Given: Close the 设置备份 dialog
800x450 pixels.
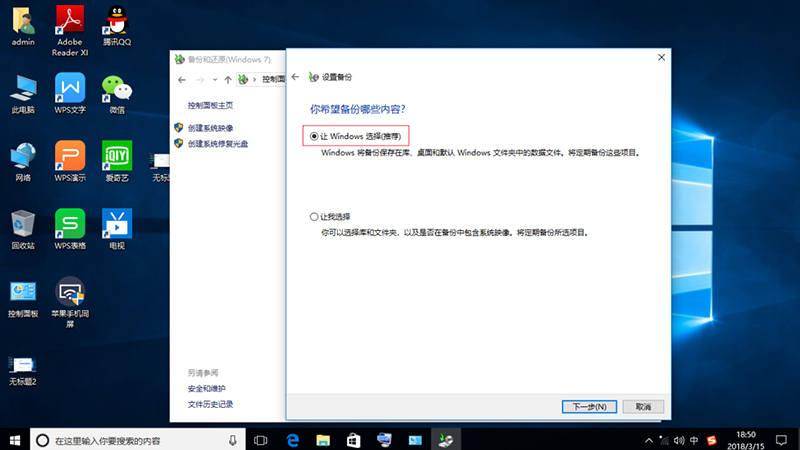Looking at the screenshot, I should 661,57.
